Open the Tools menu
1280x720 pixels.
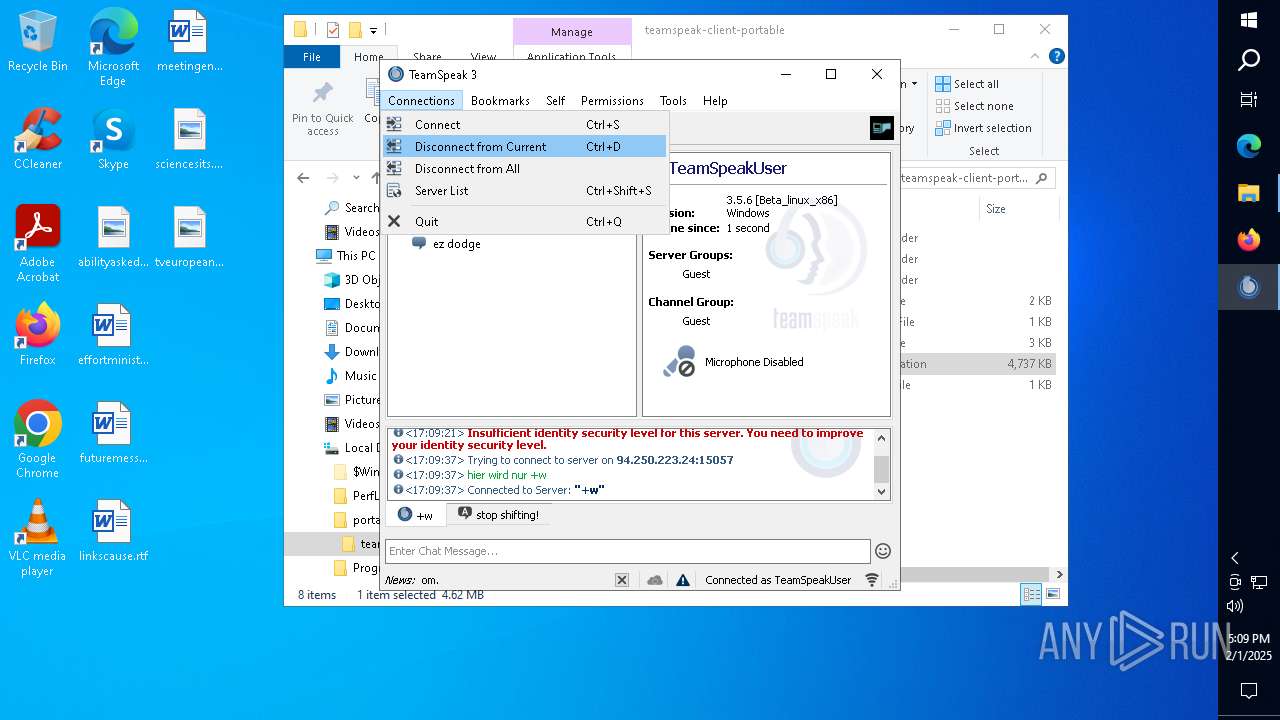(673, 101)
